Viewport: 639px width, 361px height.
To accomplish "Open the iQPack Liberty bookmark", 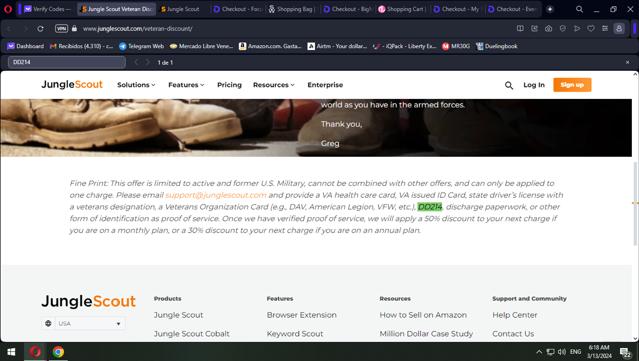I will (x=405, y=46).
